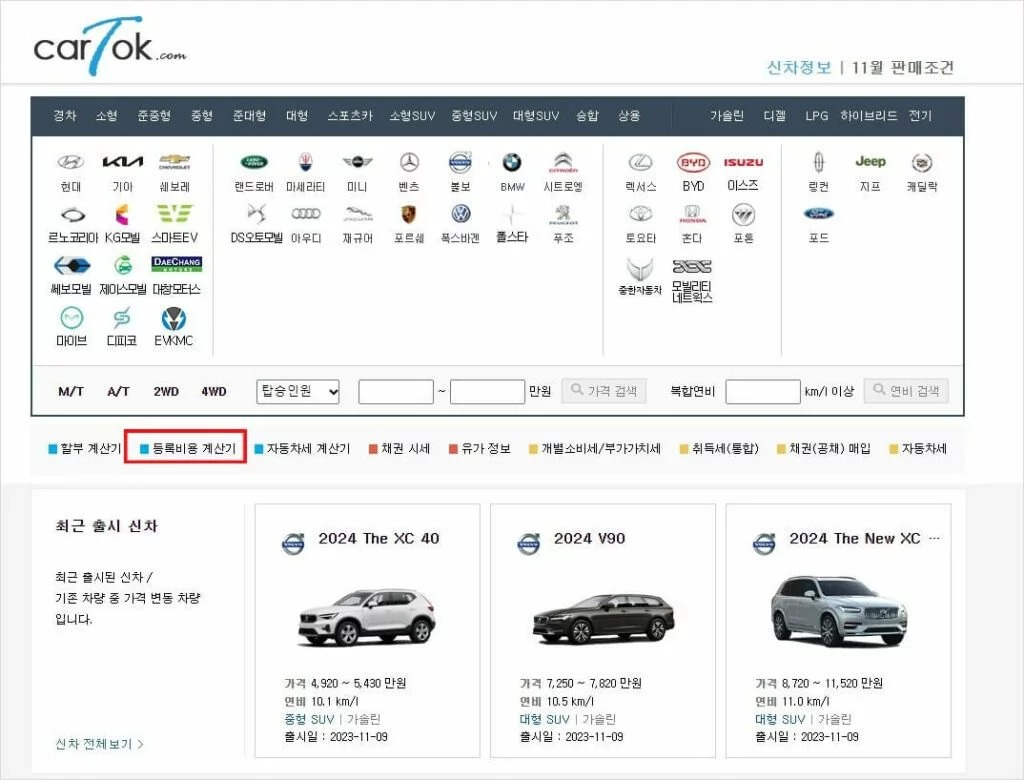Click the MINI brand logo
1024x780 pixels.
pyautogui.click(x=357, y=162)
